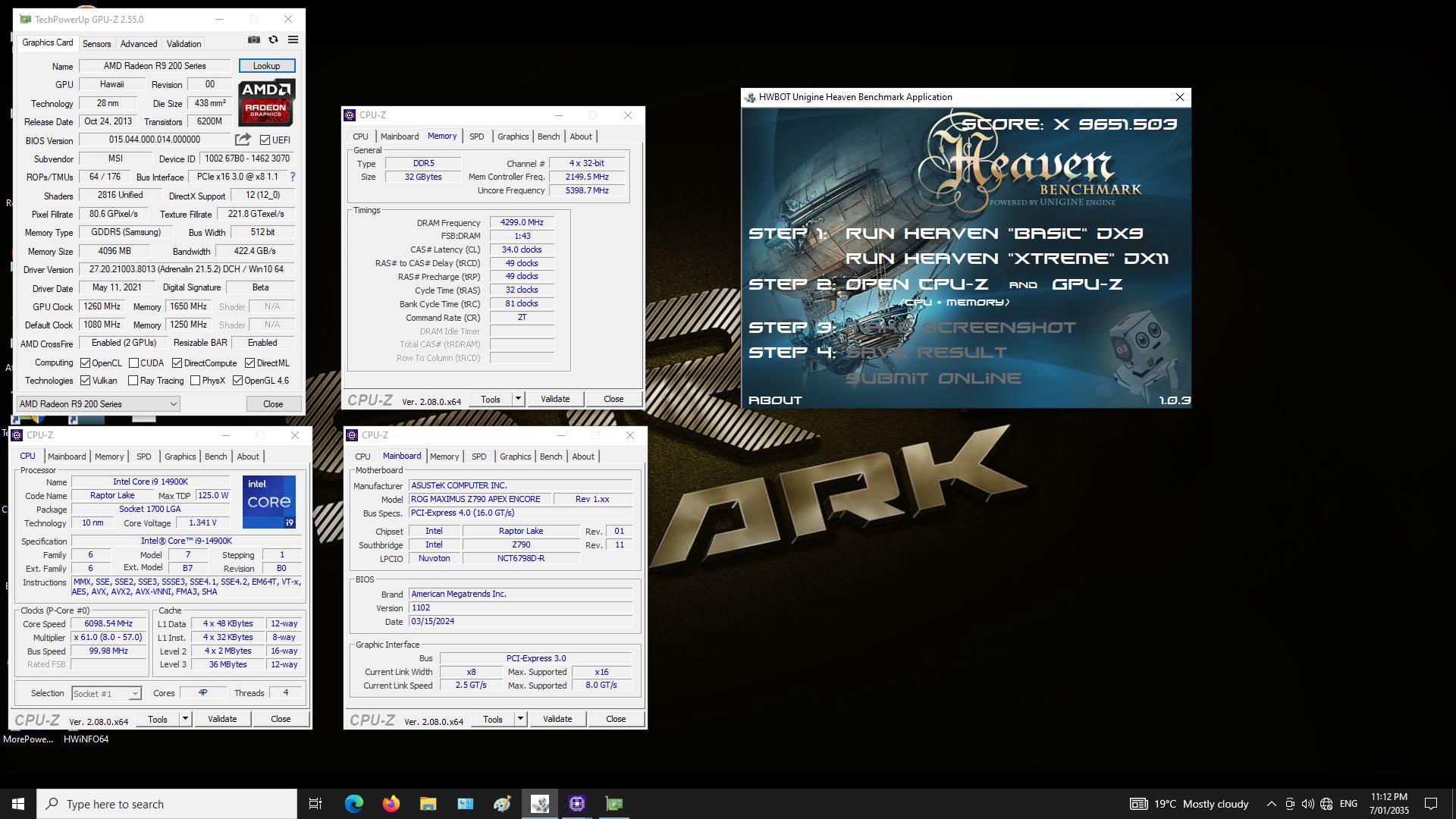Open GPU-Z hamburger menu

(x=293, y=40)
